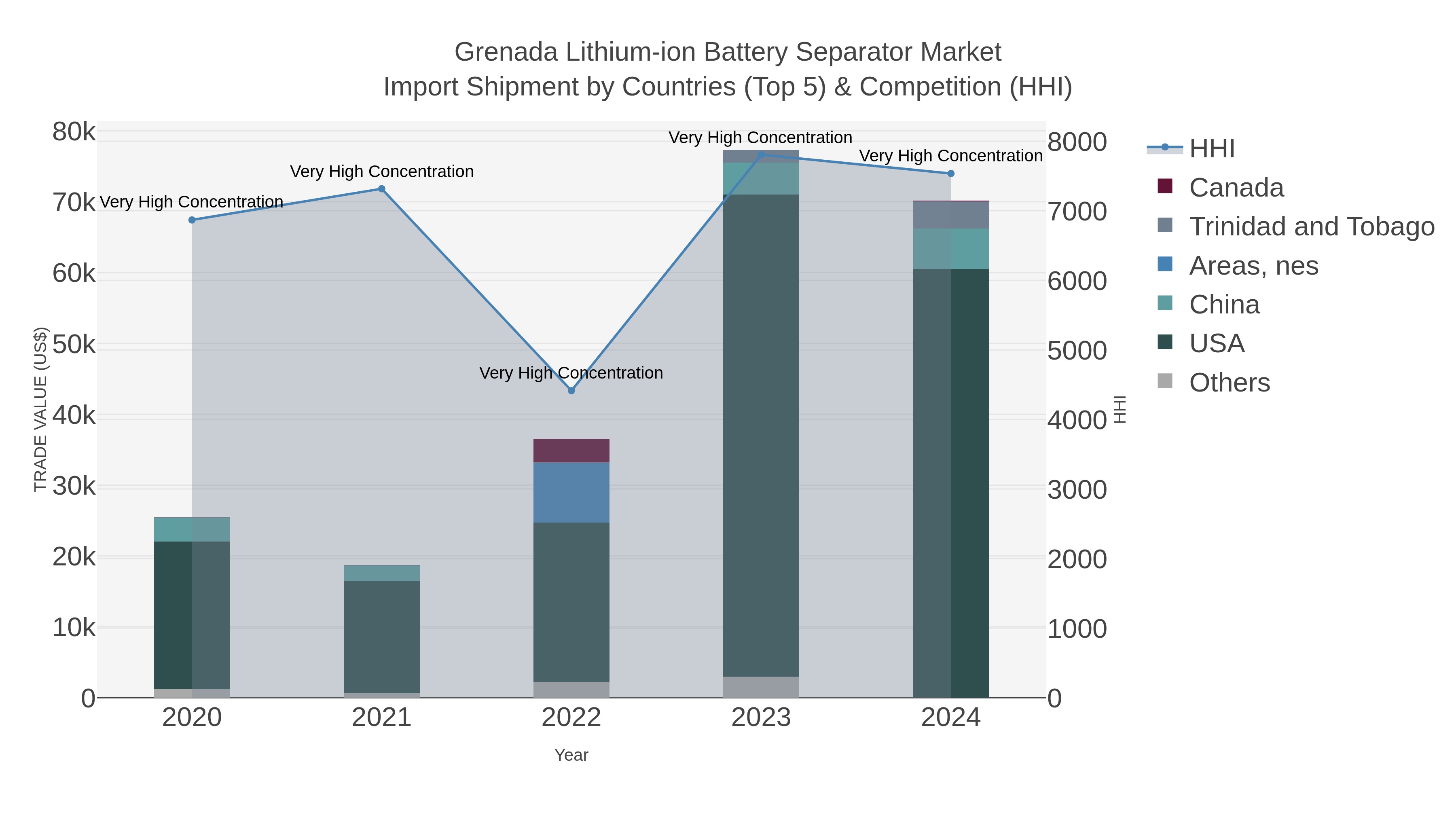Select the USA segment in 2023 bar
Screen dimensions: 1456x819
click(x=761, y=435)
